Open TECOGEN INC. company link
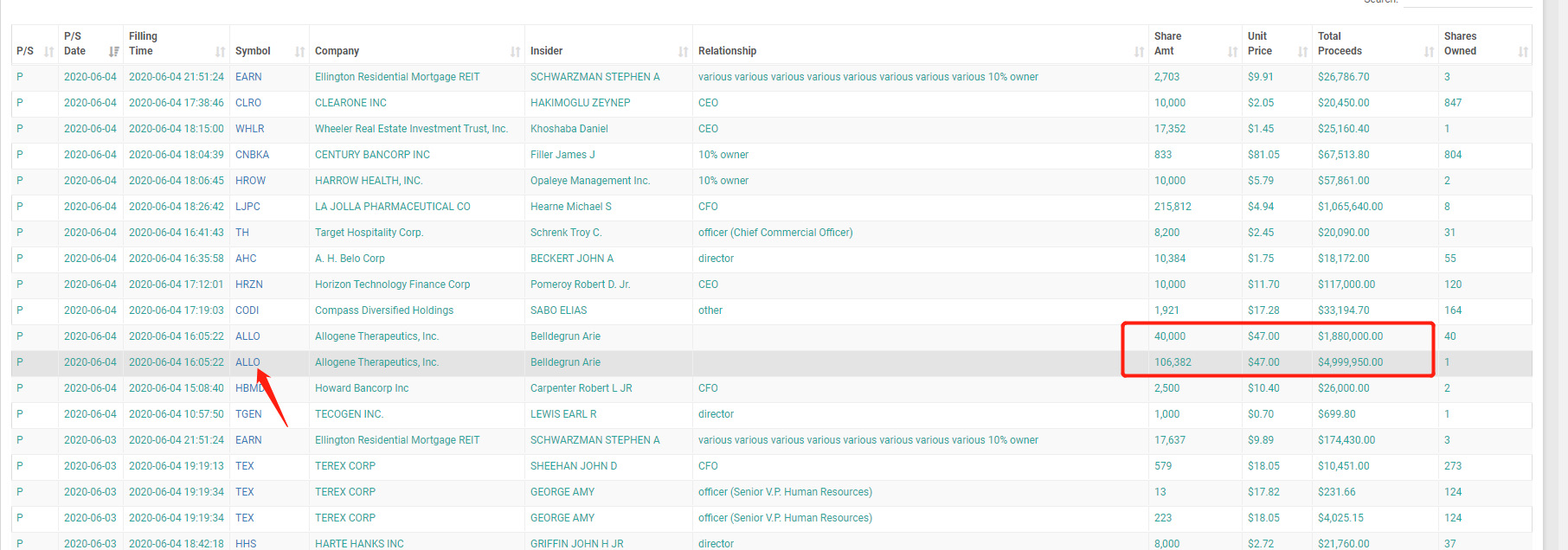1568x550 pixels. [x=349, y=414]
